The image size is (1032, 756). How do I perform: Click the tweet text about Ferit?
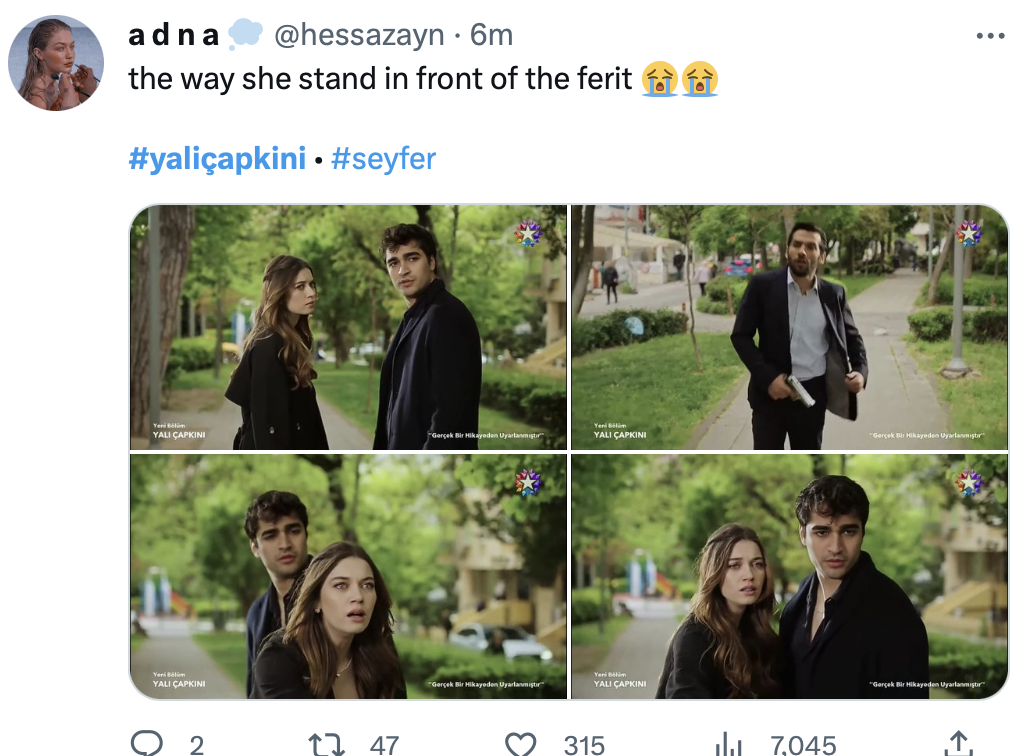[380, 79]
